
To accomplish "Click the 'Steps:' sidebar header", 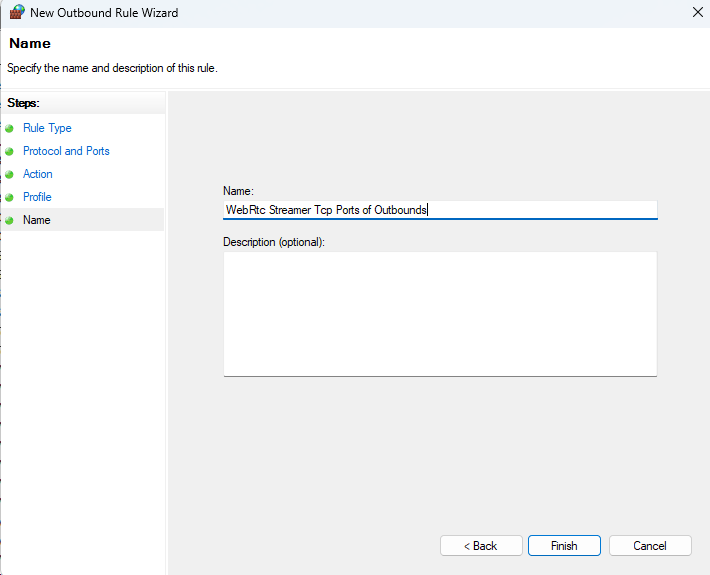I will coord(23,103).
